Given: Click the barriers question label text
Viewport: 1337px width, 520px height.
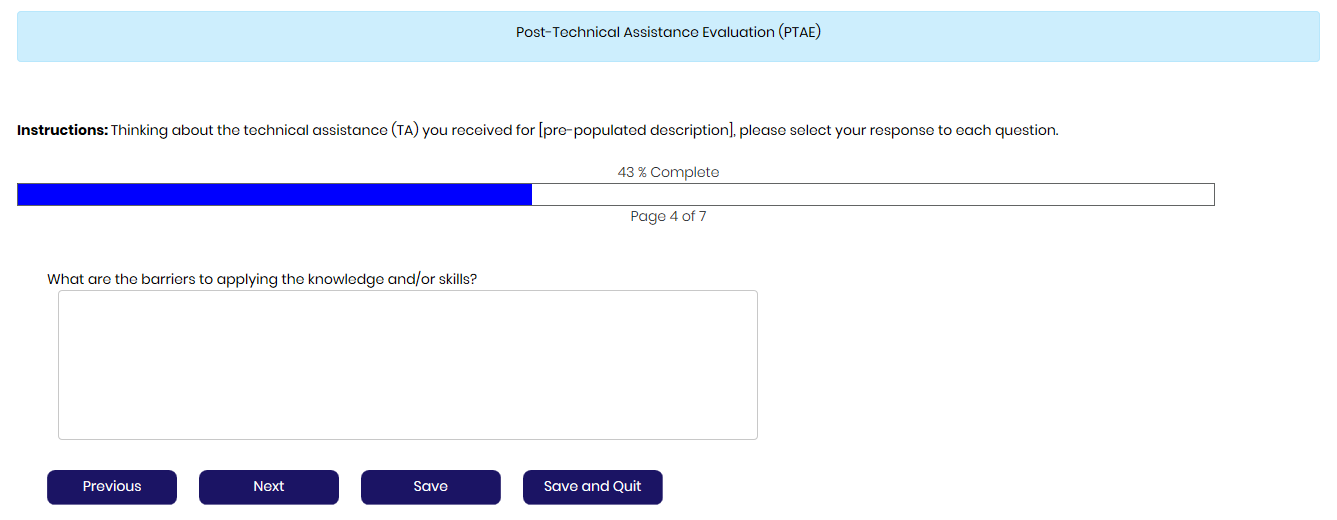Looking at the screenshot, I should click(x=262, y=279).
